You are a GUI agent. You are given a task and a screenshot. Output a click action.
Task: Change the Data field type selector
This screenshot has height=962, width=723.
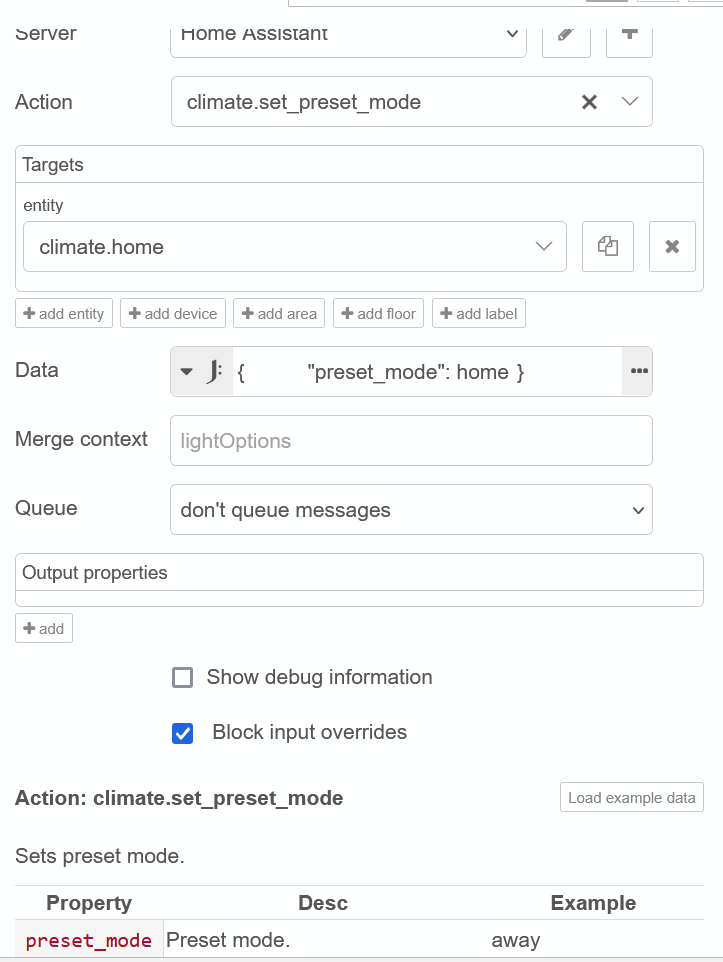(x=201, y=371)
